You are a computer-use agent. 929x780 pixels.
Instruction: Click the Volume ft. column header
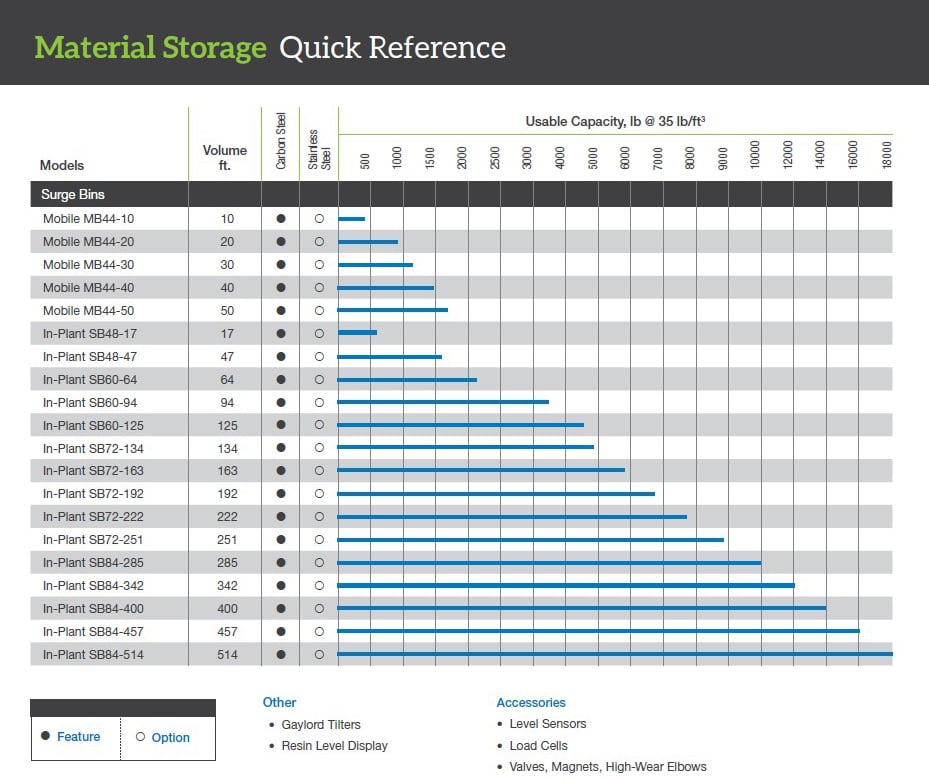tap(225, 158)
